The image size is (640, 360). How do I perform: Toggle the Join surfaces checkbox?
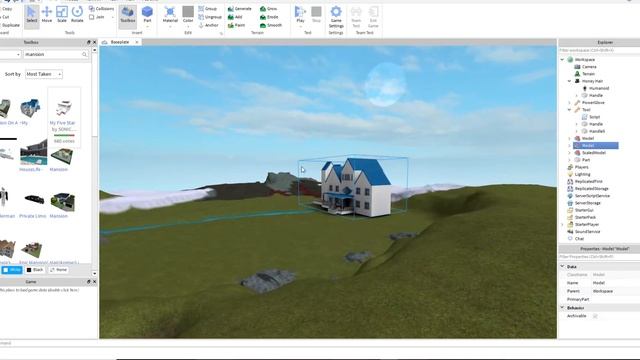click(x=91, y=17)
